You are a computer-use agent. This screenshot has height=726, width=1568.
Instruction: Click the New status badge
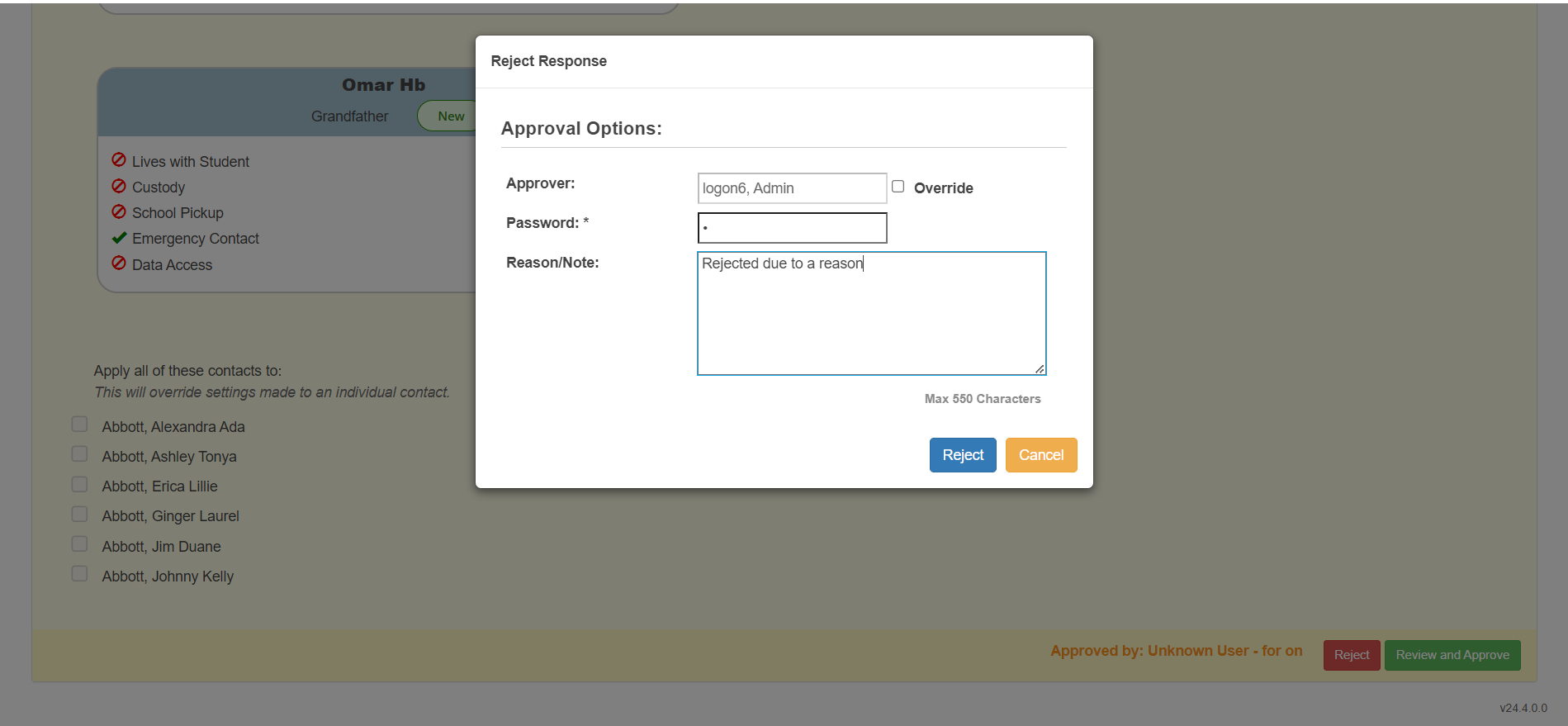tap(450, 116)
